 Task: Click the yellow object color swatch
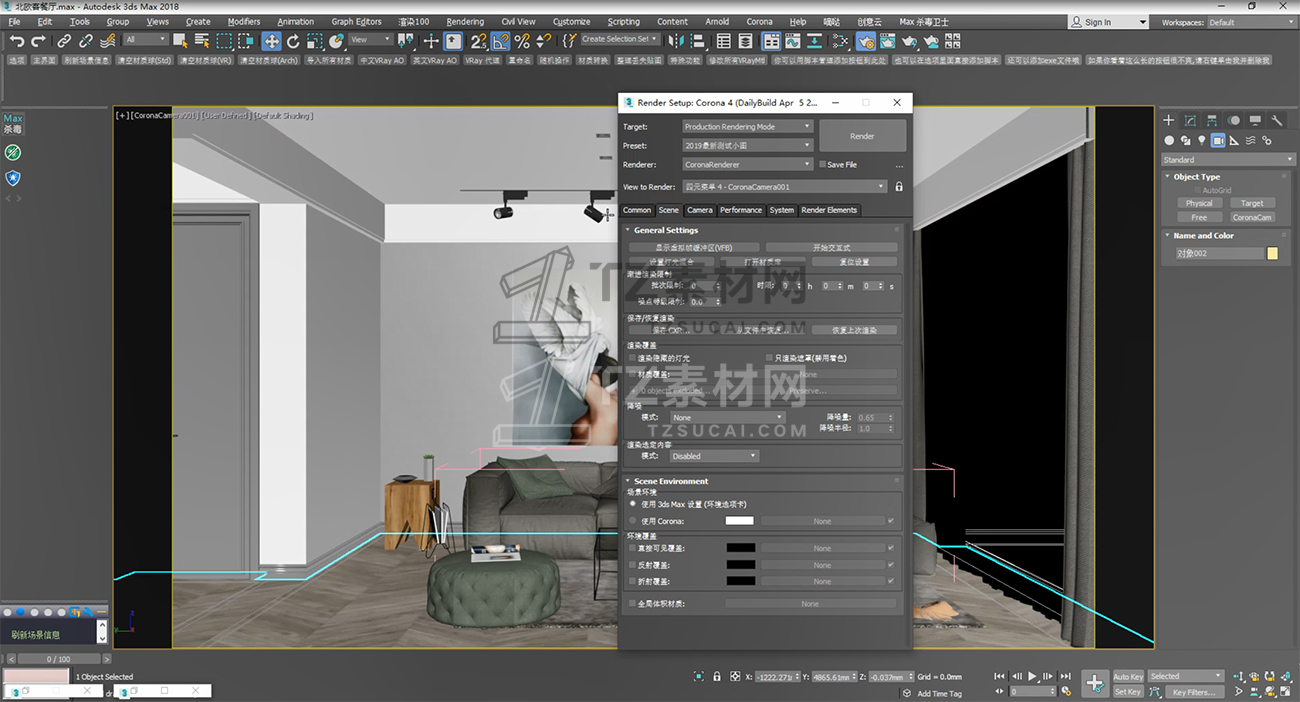1272,254
